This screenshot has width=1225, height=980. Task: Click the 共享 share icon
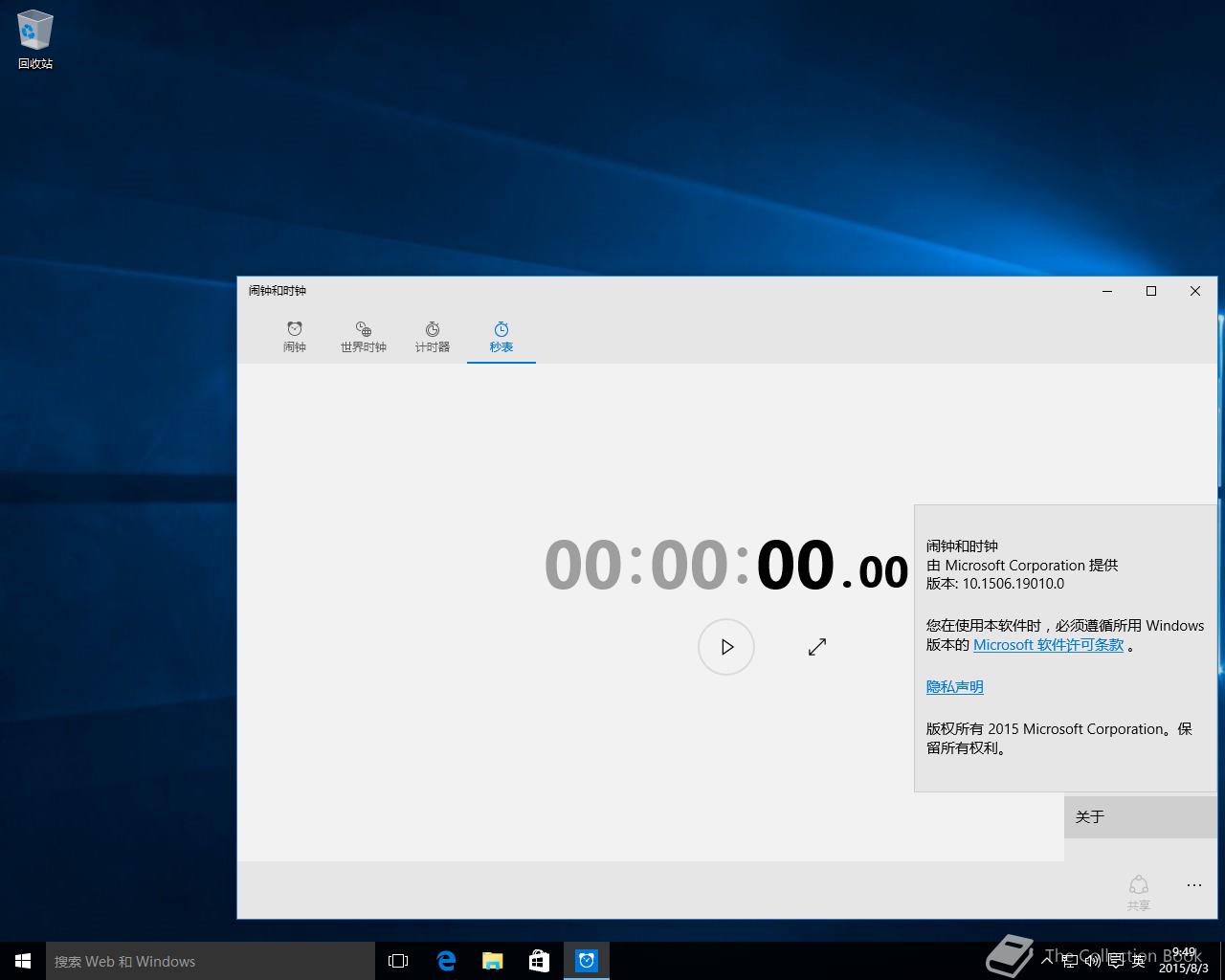click(x=1138, y=892)
